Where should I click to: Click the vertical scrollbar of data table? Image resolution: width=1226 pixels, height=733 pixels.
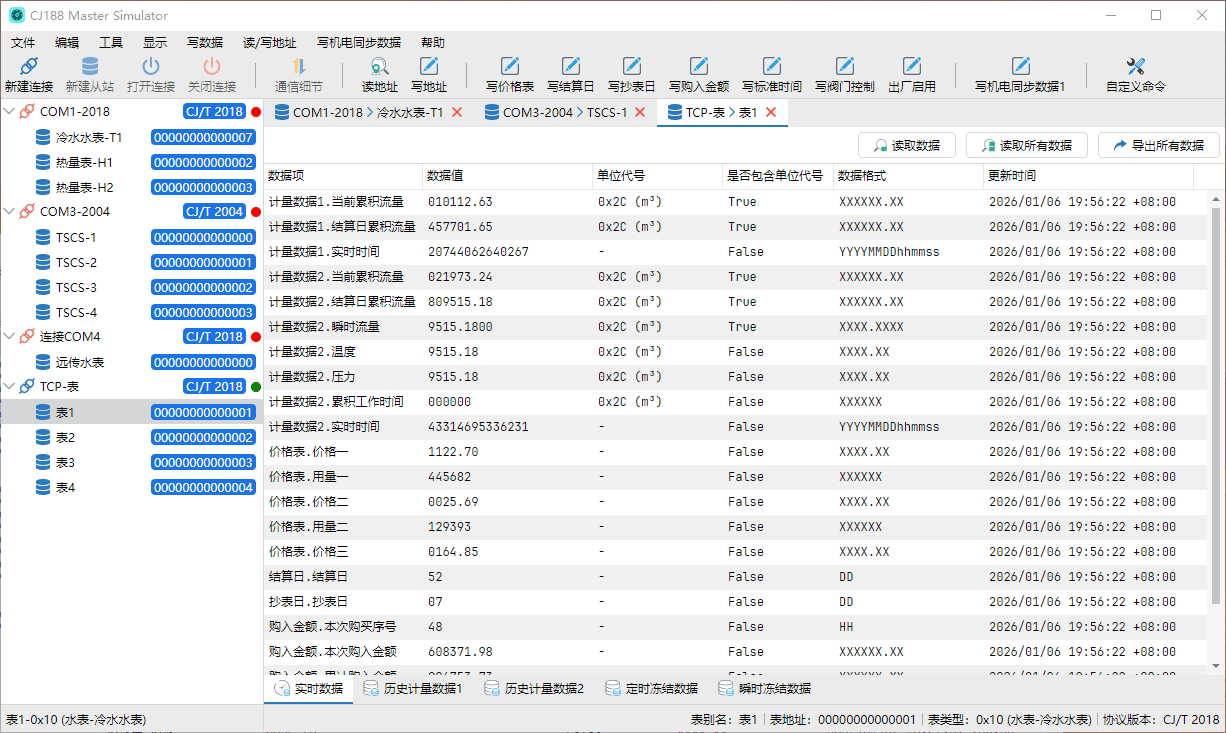1216,400
